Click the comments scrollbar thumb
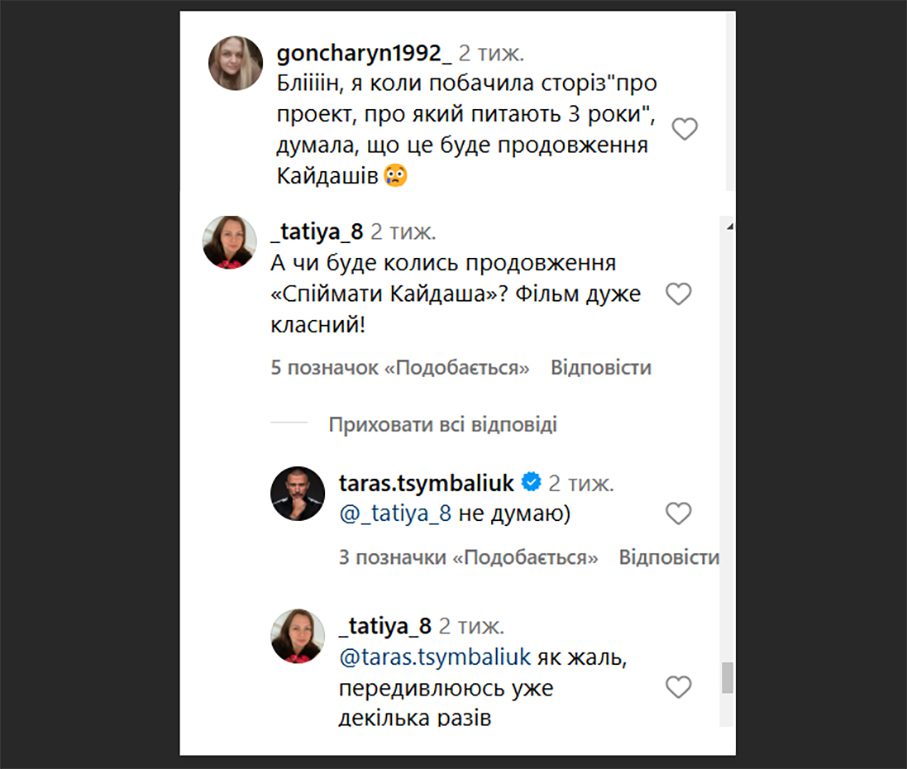 pos(727,677)
